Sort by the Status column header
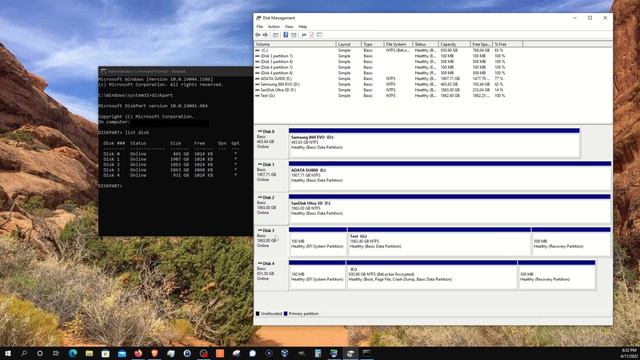 425,44
